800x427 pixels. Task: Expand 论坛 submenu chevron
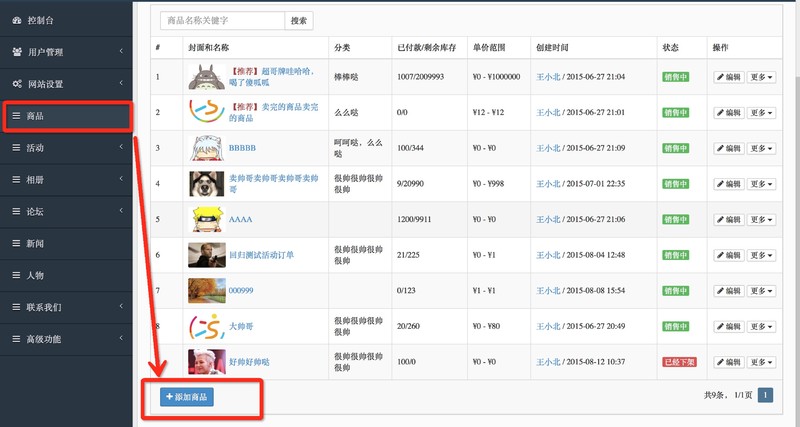pyautogui.click(x=121, y=210)
